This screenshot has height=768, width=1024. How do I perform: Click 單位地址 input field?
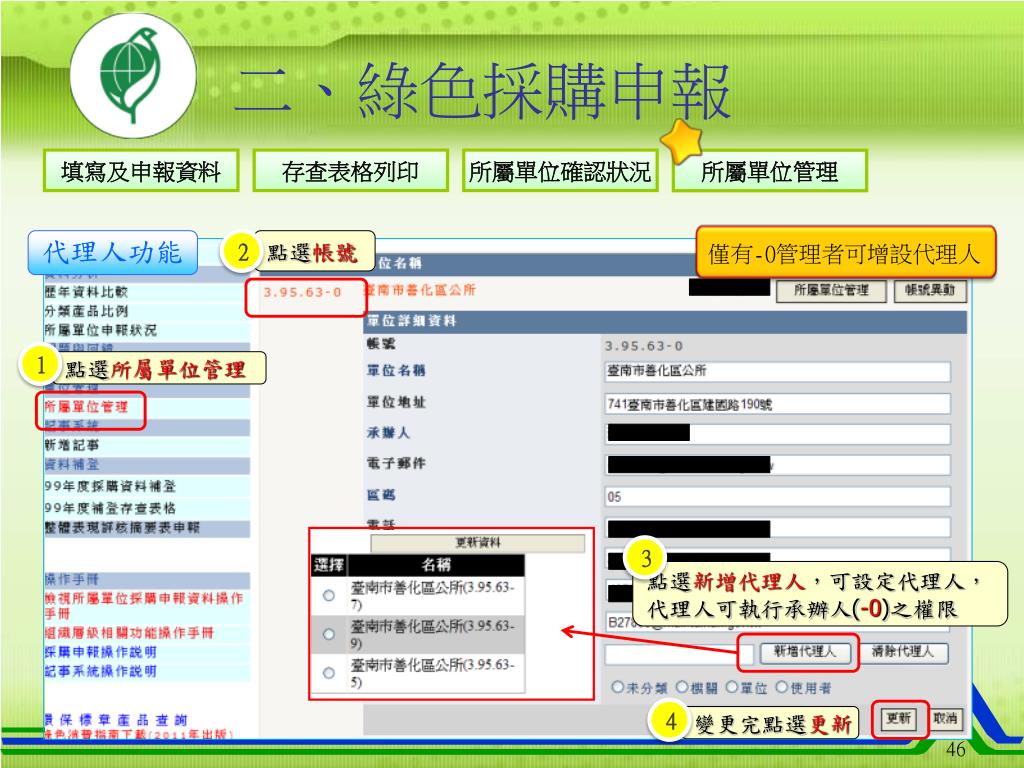pyautogui.click(x=777, y=404)
